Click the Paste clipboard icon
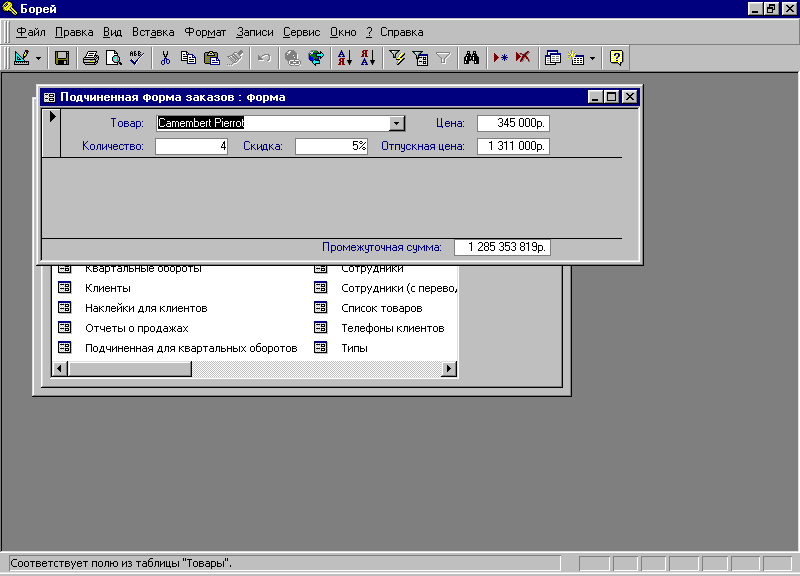This screenshot has width=800, height=576. click(x=211, y=58)
